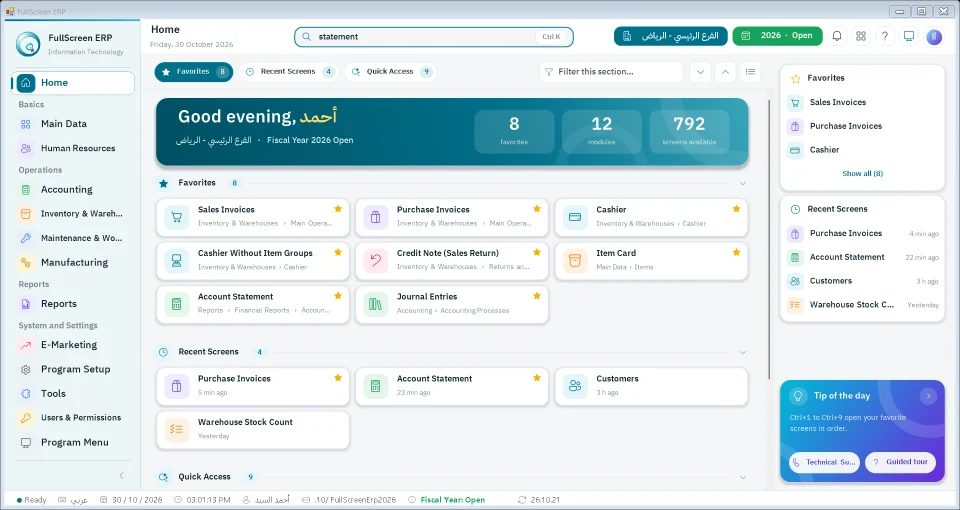Click the sync version icon in status bar
The width and height of the screenshot is (960, 510).
pos(522,500)
